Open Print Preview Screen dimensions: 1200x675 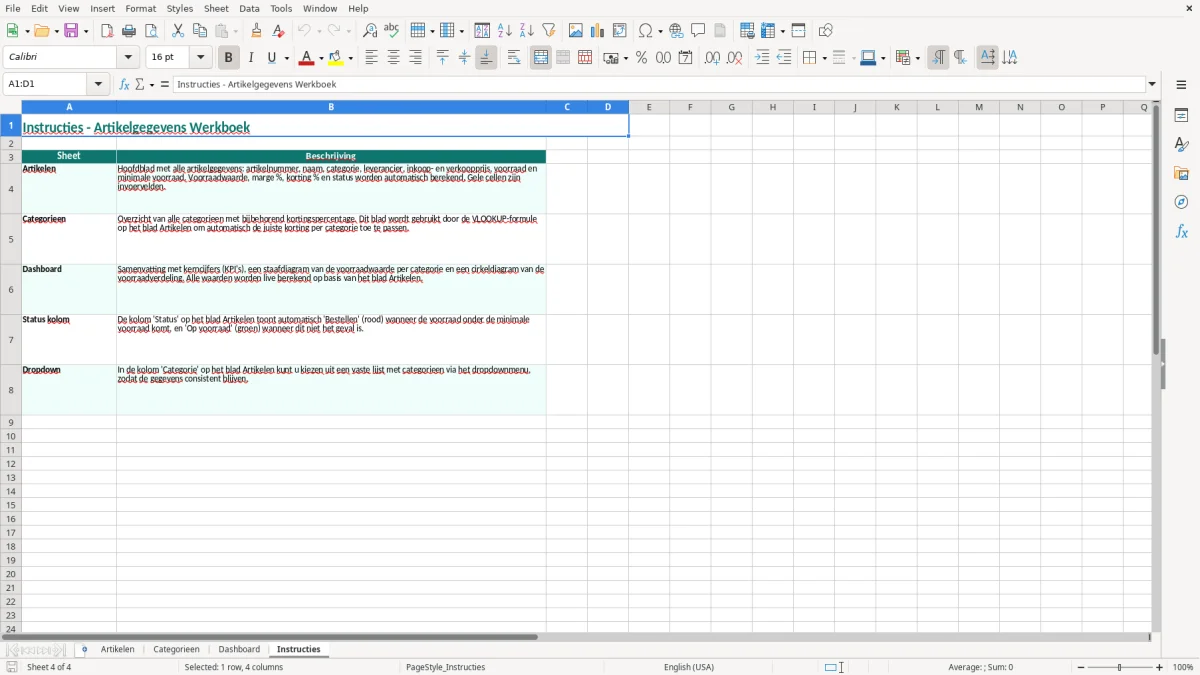(x=151, y=31)
